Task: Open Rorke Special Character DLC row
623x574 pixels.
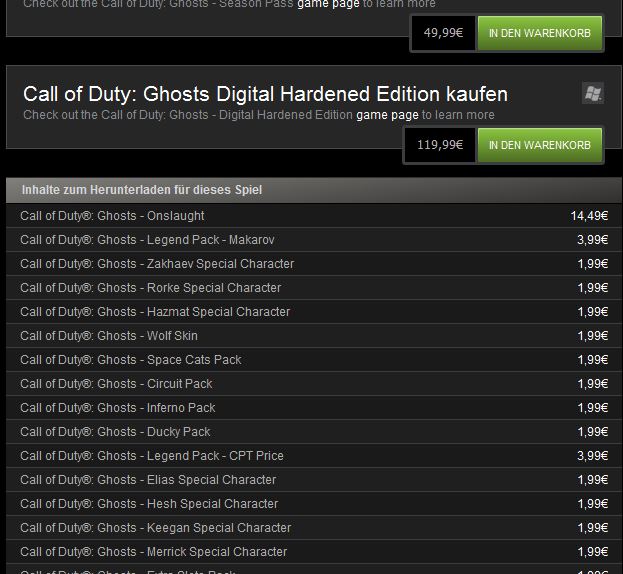Action: (314, 288)
